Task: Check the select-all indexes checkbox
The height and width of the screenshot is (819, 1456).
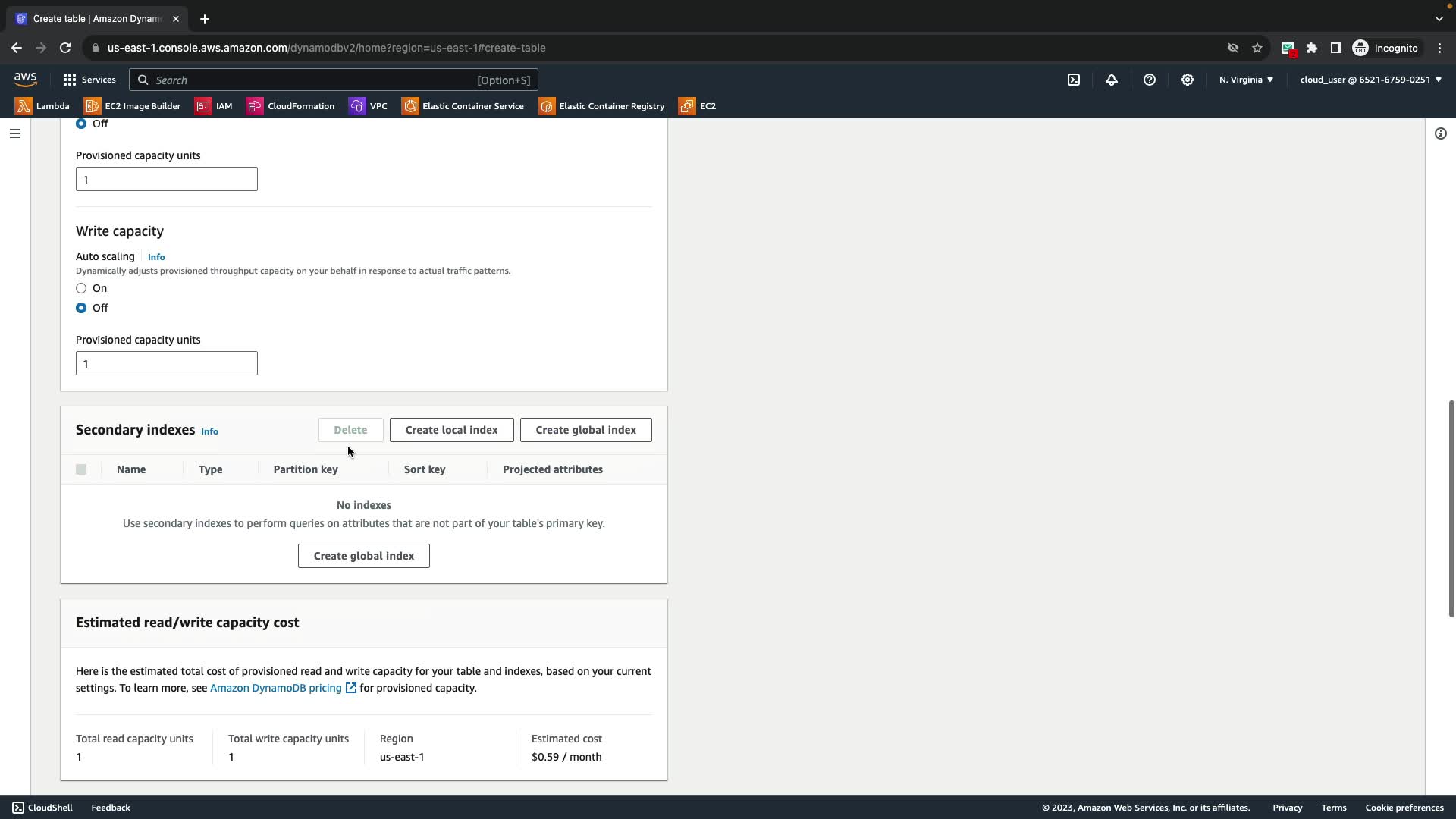Action: [x=81, y=469]
